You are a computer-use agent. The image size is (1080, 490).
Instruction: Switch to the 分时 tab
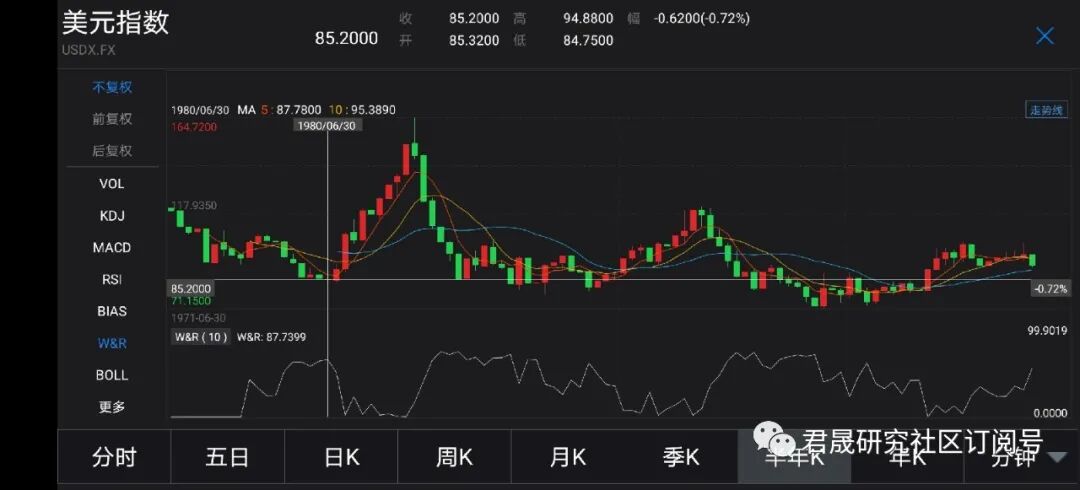[x=114, y=457]
